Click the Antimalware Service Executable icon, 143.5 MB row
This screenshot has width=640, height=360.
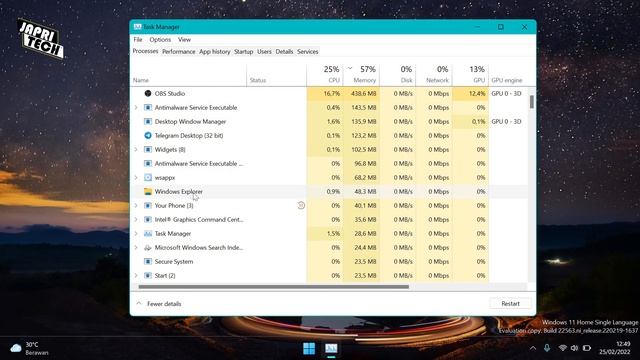pos(148,107)
